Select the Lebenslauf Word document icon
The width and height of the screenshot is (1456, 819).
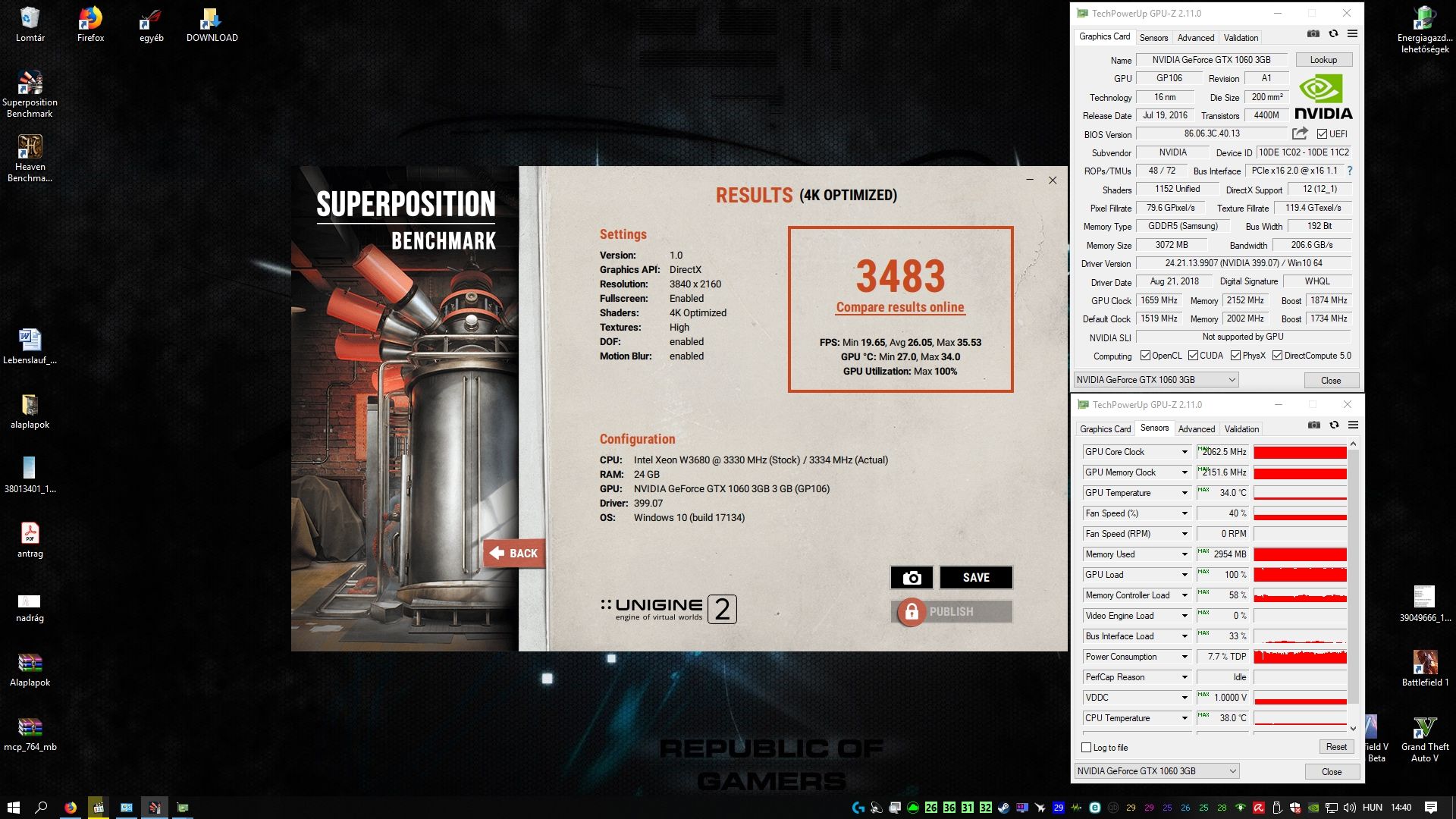point(30,347)
